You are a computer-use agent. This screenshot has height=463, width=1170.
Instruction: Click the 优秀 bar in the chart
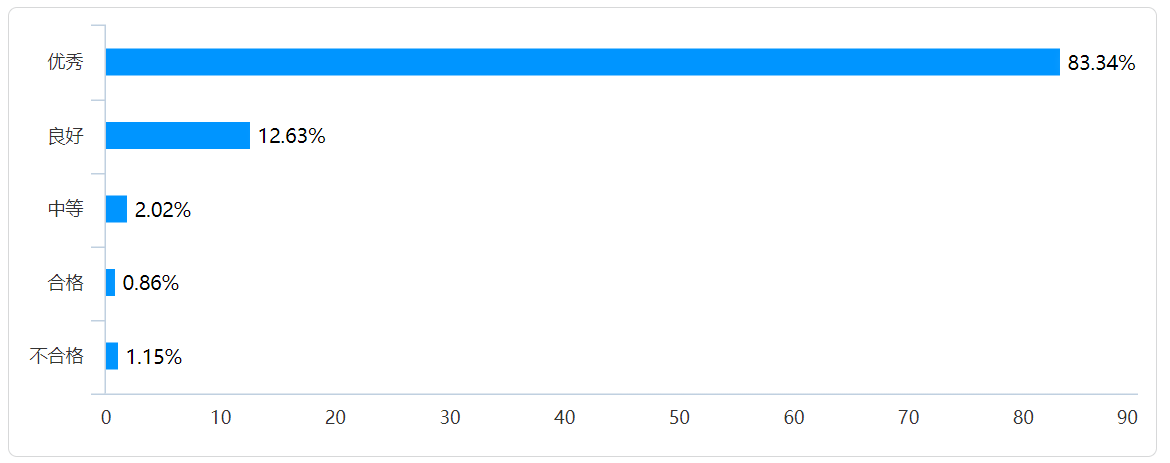tap(582, 62)
